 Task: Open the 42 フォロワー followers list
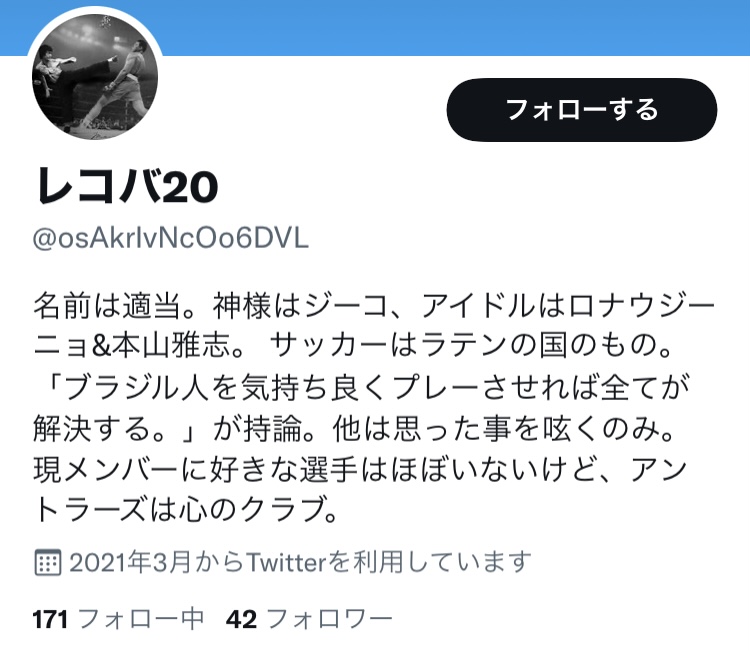309,619
